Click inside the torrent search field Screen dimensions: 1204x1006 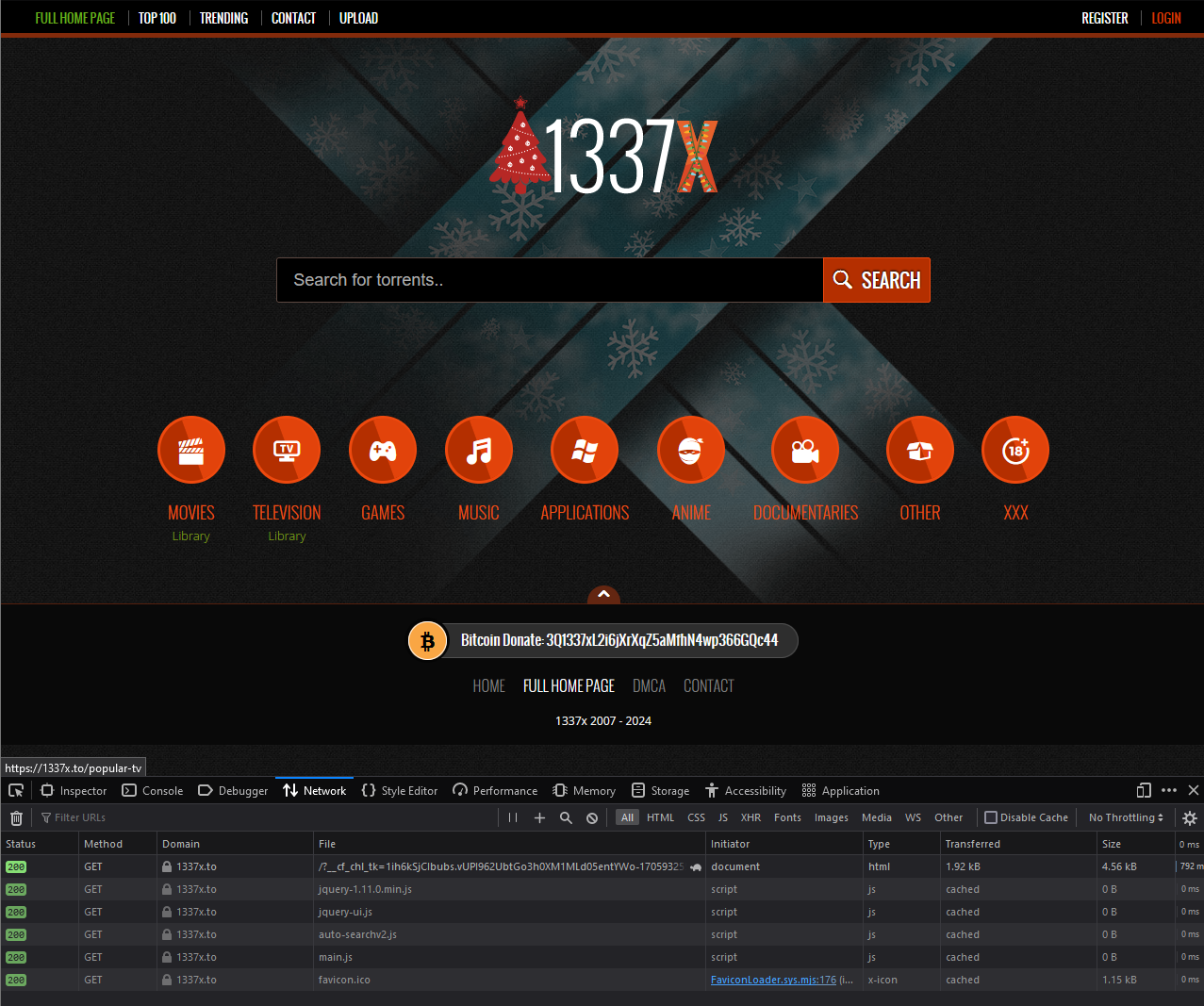click(550, 280)
